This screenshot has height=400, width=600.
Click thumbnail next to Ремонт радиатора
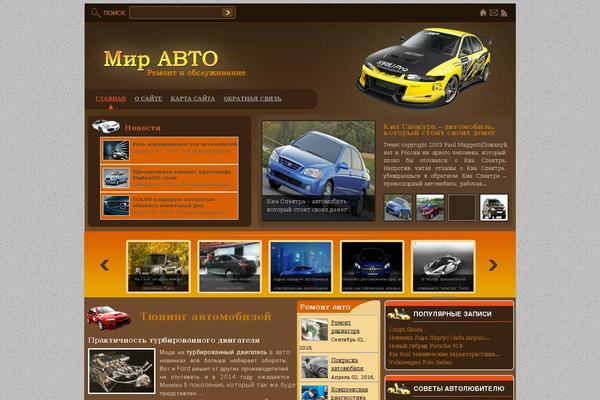coord(314,330)
